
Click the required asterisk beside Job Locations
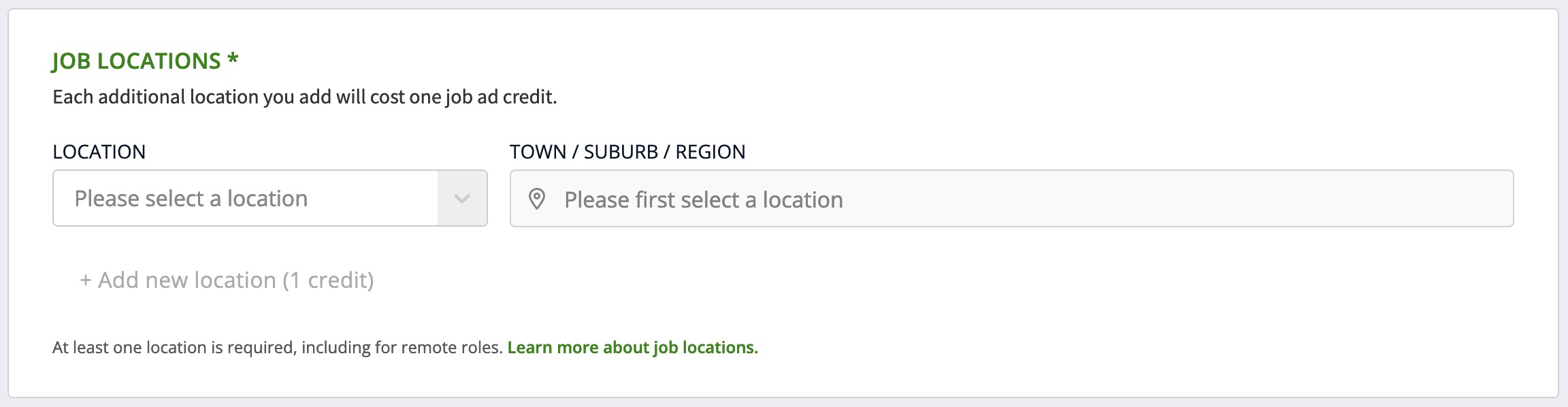click(233, 59)
